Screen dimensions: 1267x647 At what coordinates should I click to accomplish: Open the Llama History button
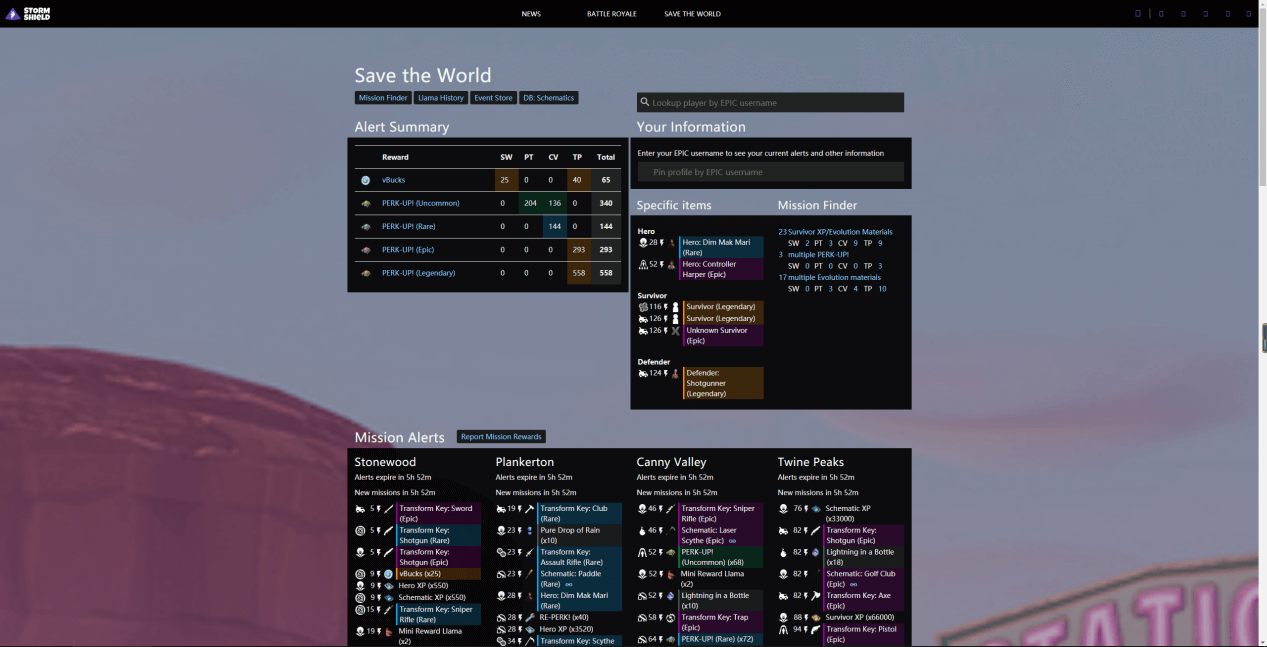coord(441,98)
